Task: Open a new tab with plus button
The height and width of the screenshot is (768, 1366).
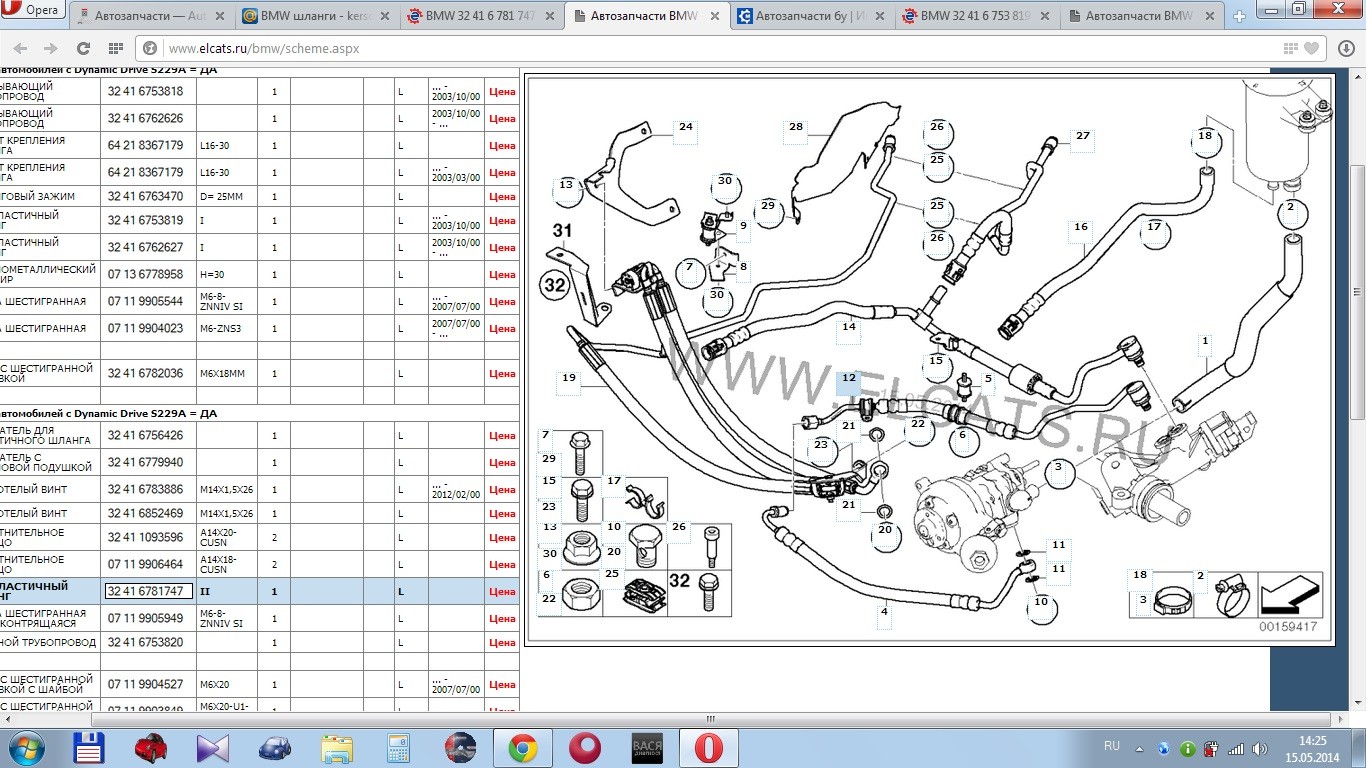Action: [x=1239, y=16]
